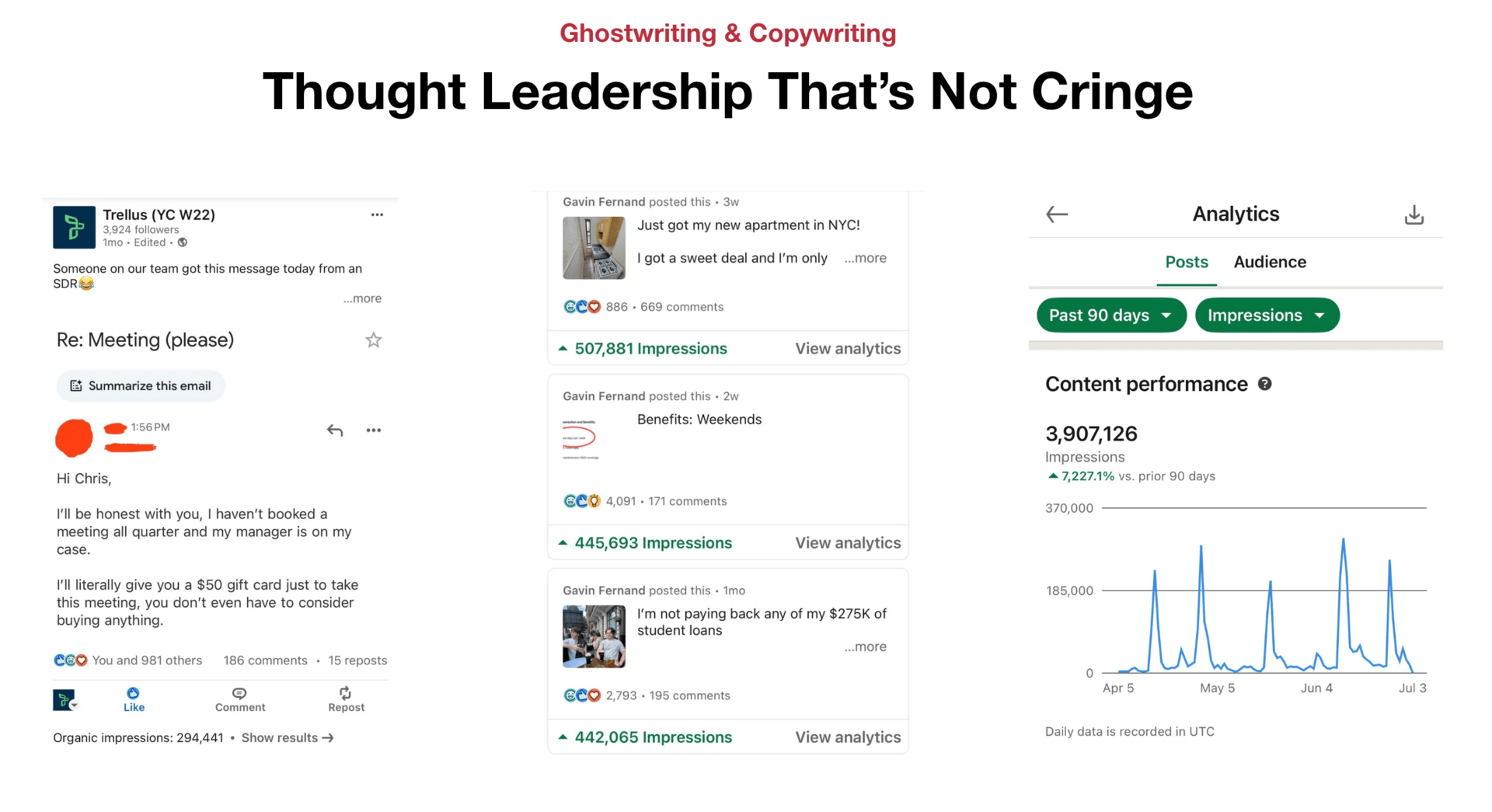Screen dimensions: 1492x812
Task: Open the Trellus post options ellipsis menu
Action: (x=377, y=214)
